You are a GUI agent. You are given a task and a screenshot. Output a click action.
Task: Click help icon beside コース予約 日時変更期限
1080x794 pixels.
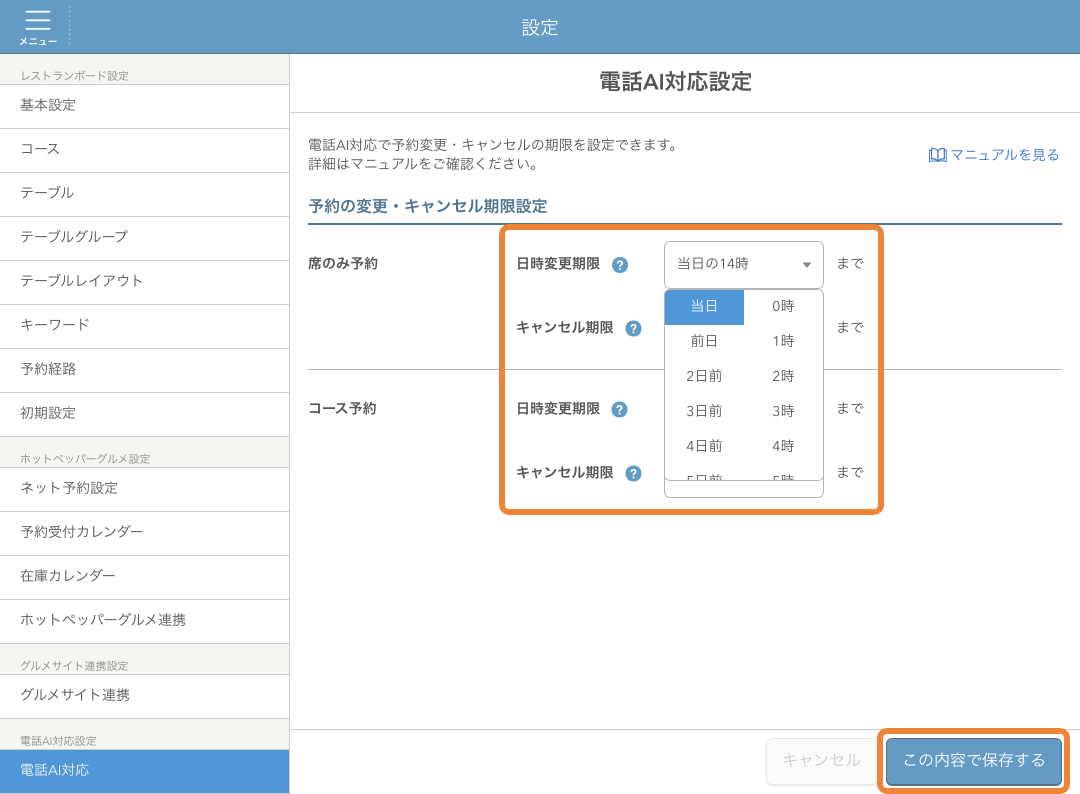[x=620, y=410]
